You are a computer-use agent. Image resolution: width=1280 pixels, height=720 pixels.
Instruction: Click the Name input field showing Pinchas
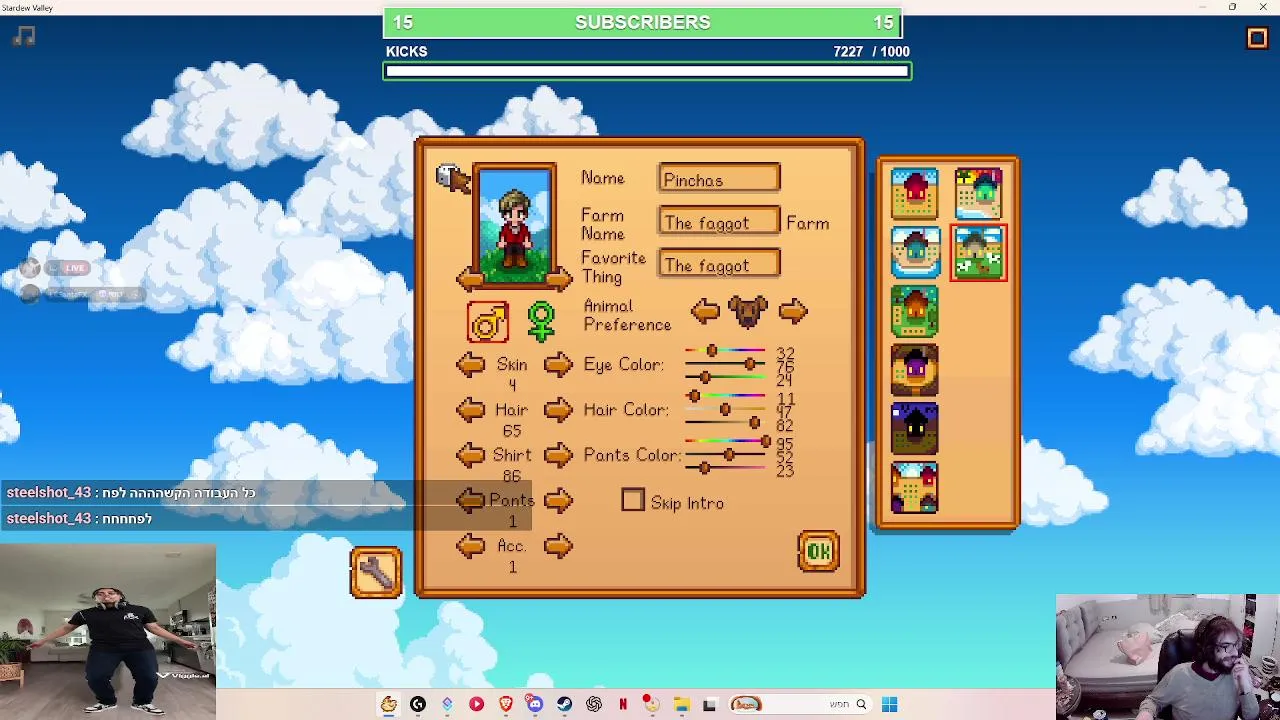tap(719, 179)
